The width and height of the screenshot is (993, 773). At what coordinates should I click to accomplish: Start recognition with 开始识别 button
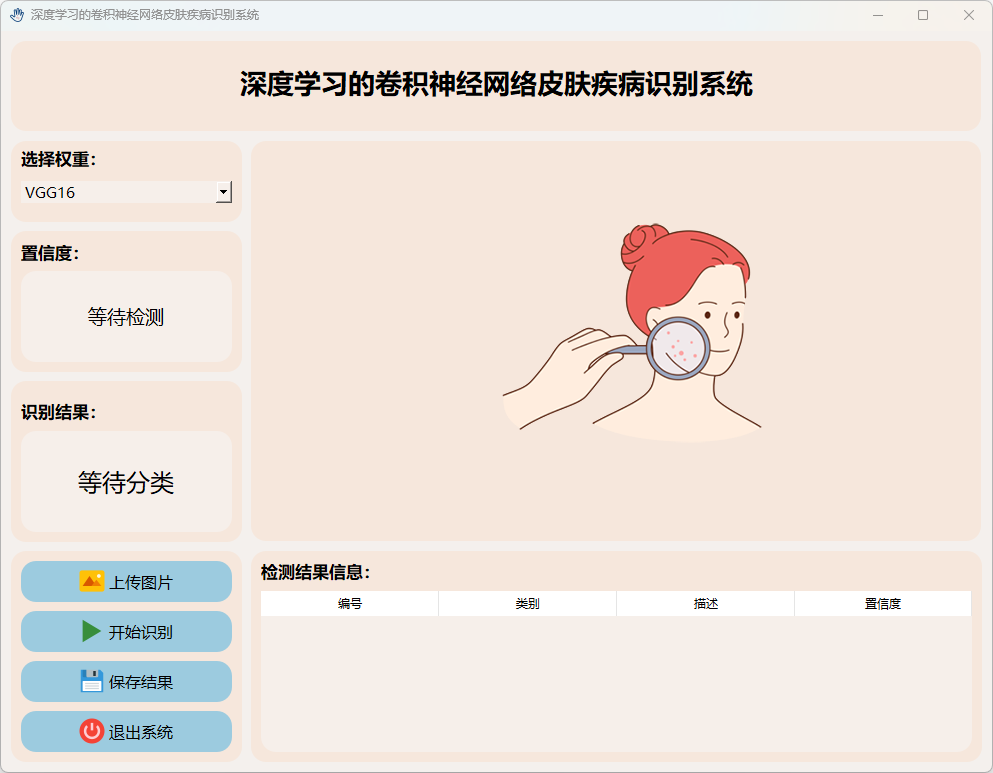(x=127, y=631)
